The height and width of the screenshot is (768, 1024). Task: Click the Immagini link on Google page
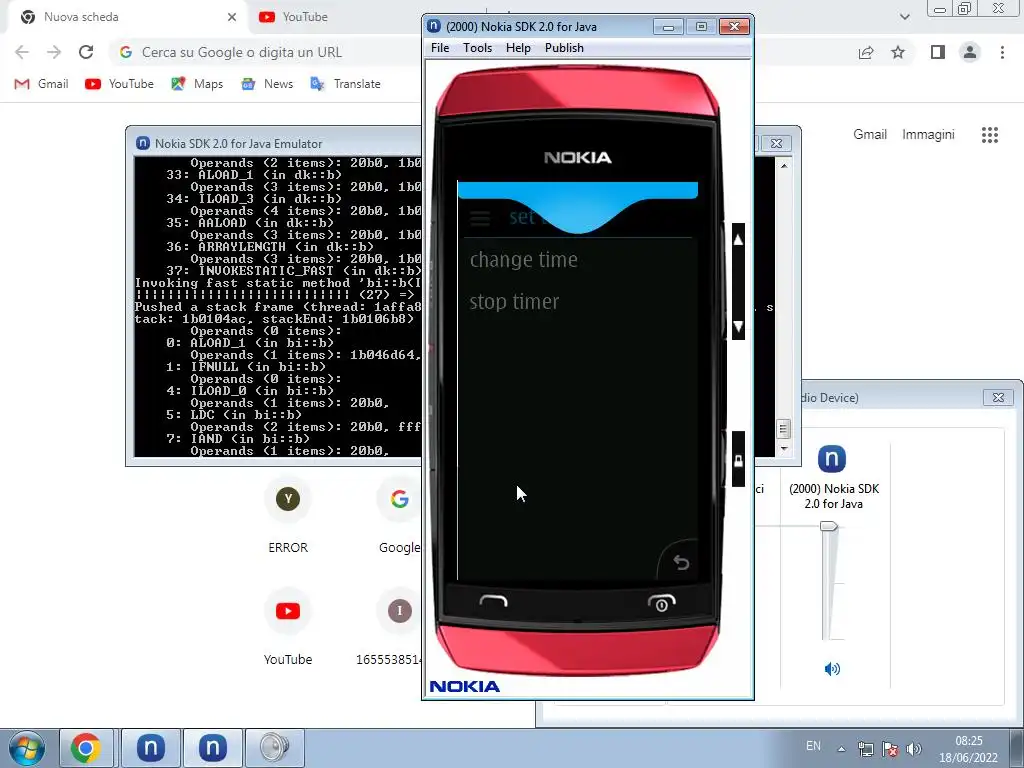[928, 135]
